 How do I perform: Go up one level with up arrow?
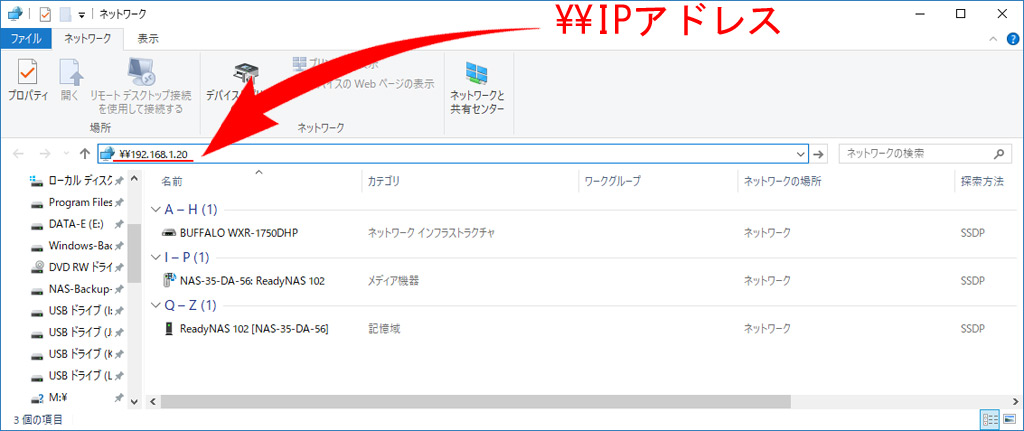click(84, 154)
